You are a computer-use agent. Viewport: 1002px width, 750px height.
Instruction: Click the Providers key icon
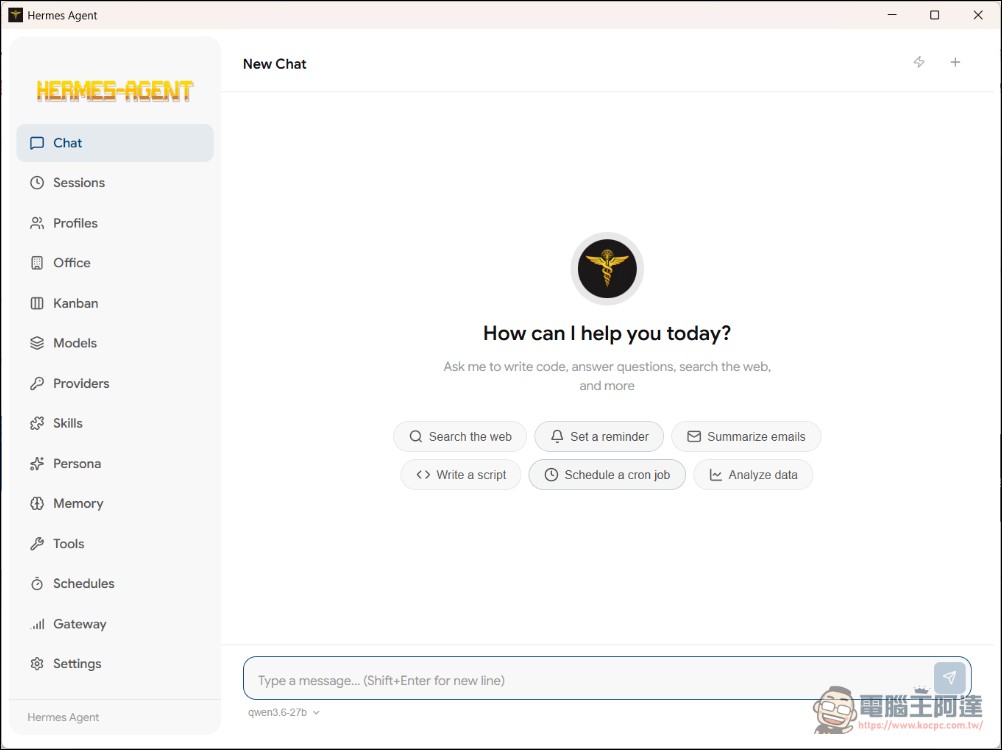[37, 383]
